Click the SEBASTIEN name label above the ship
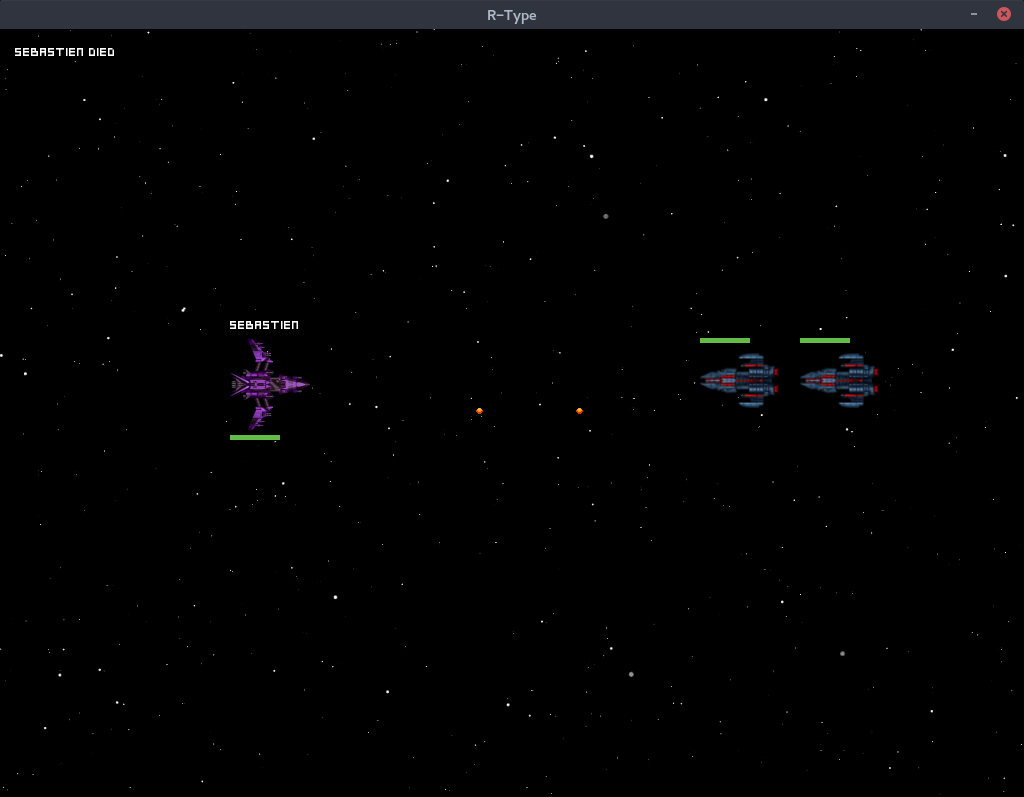Image resolution: width=1024 pixels, height=797 pixels. [264, 325]
